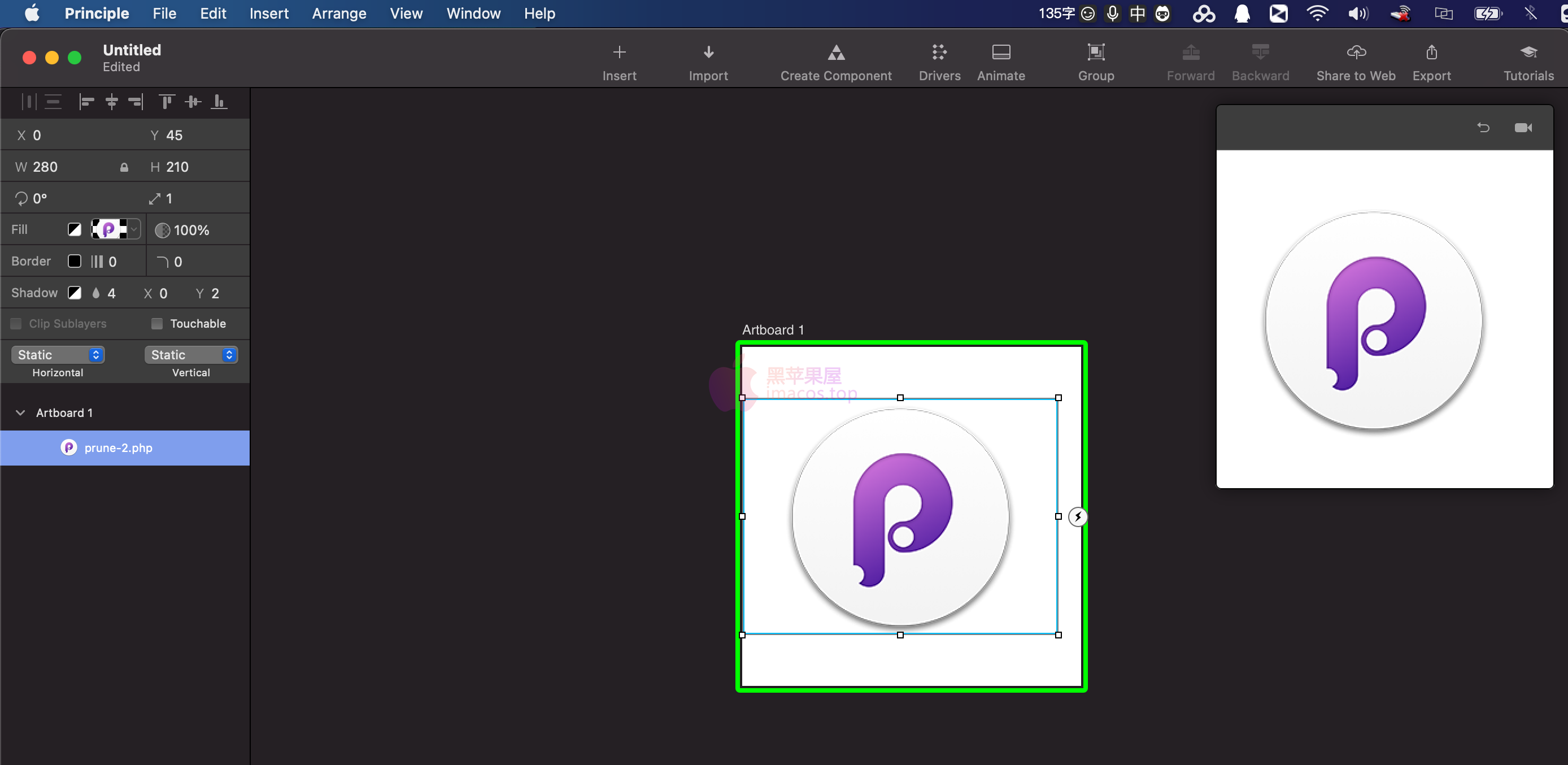Align the layer horizontally centered
The width and height of the screenshot is (1568, 765).
pyautogui.click(x=111, y=102)
